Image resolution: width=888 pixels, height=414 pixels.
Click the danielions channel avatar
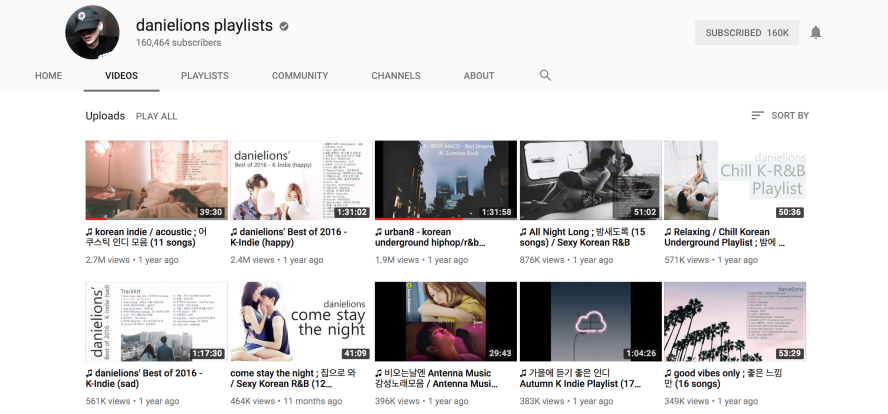pos(92,32)
